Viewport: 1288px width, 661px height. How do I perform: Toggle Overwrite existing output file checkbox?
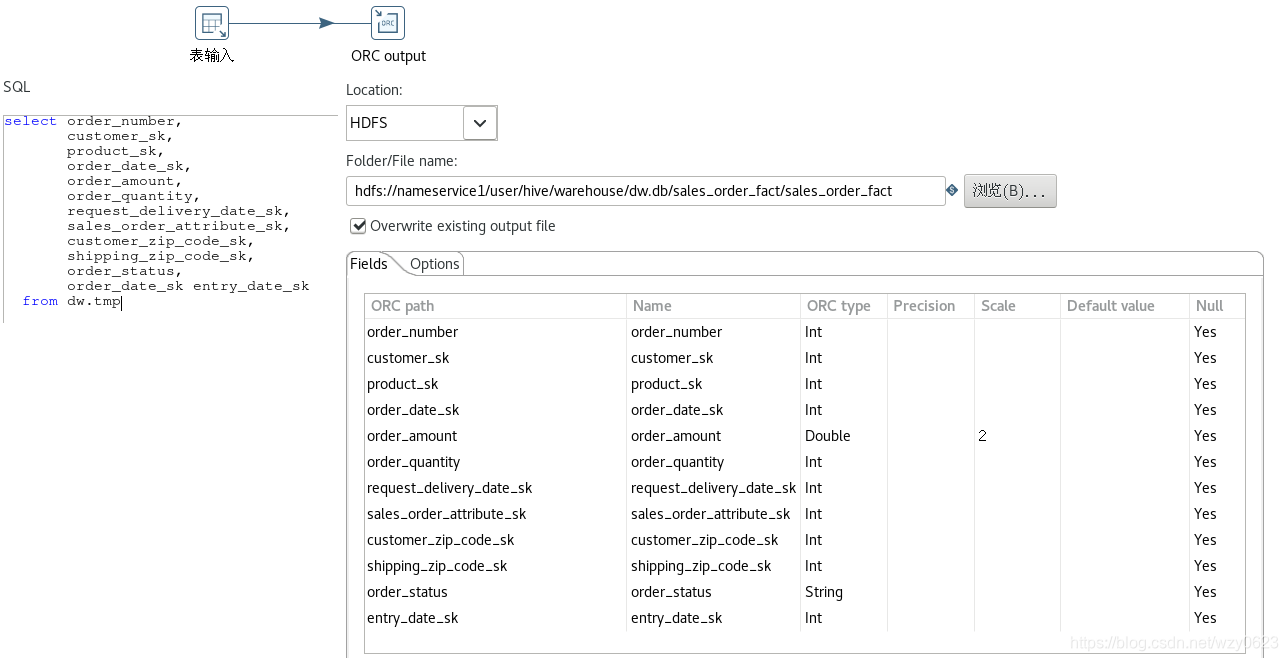[359, 226]
